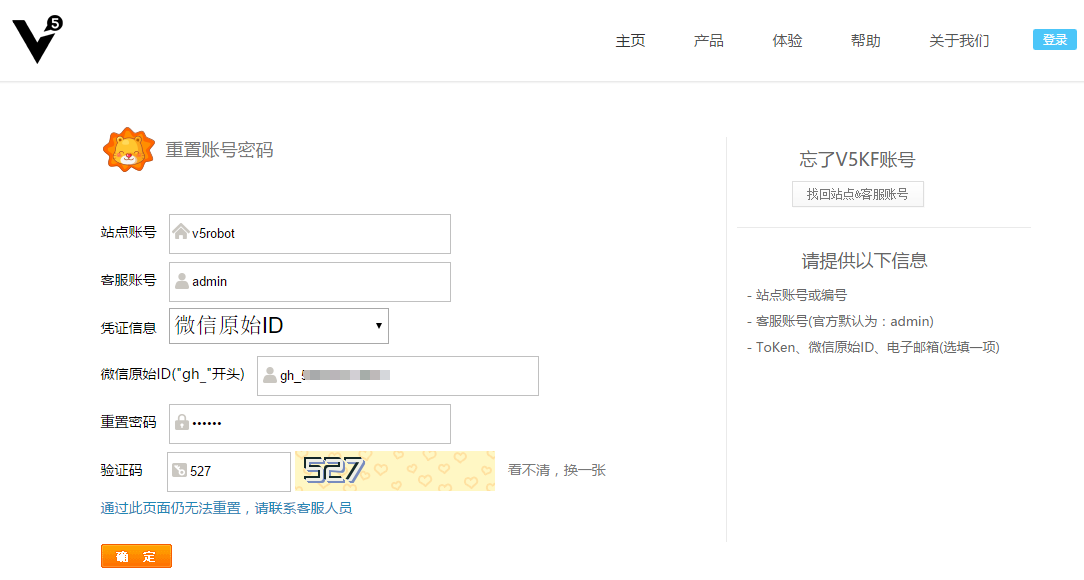The image size is (1084, 580).
Task: Click the lion mascot icon
Action: point(129,149)
